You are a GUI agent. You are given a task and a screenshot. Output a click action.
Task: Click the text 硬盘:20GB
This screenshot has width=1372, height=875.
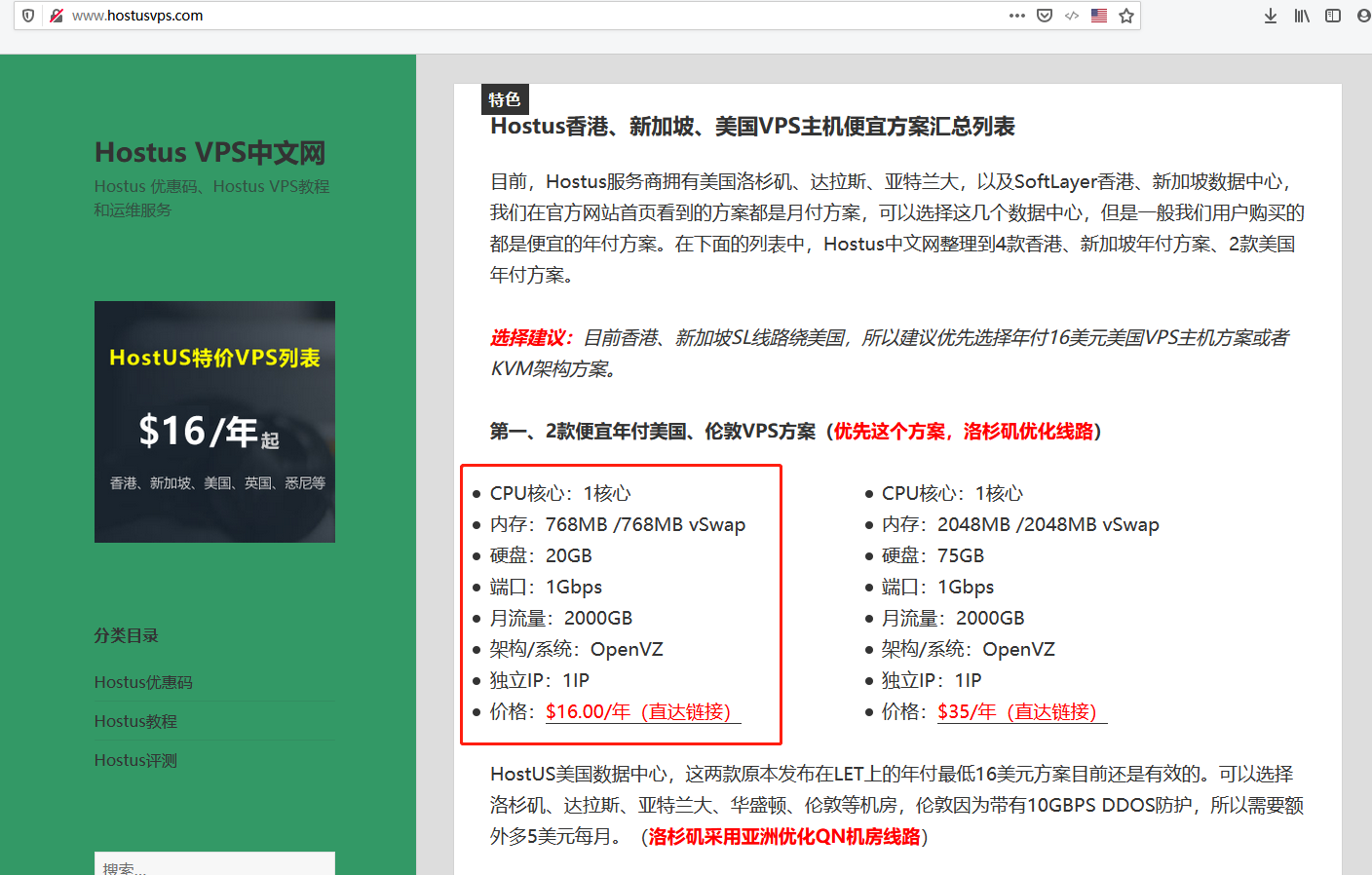tap(541, 555)
